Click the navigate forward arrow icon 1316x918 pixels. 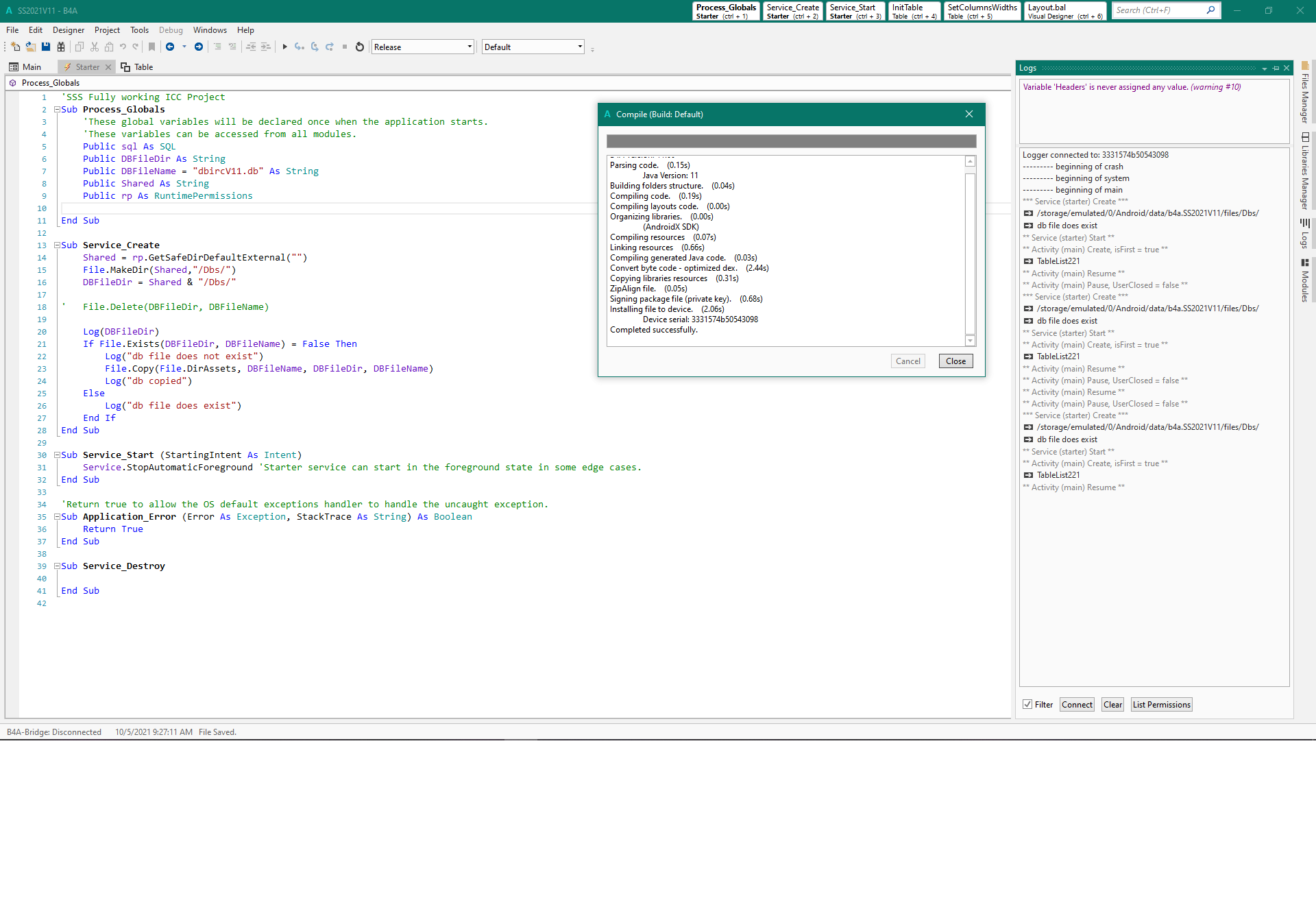[x=199, y=47]
